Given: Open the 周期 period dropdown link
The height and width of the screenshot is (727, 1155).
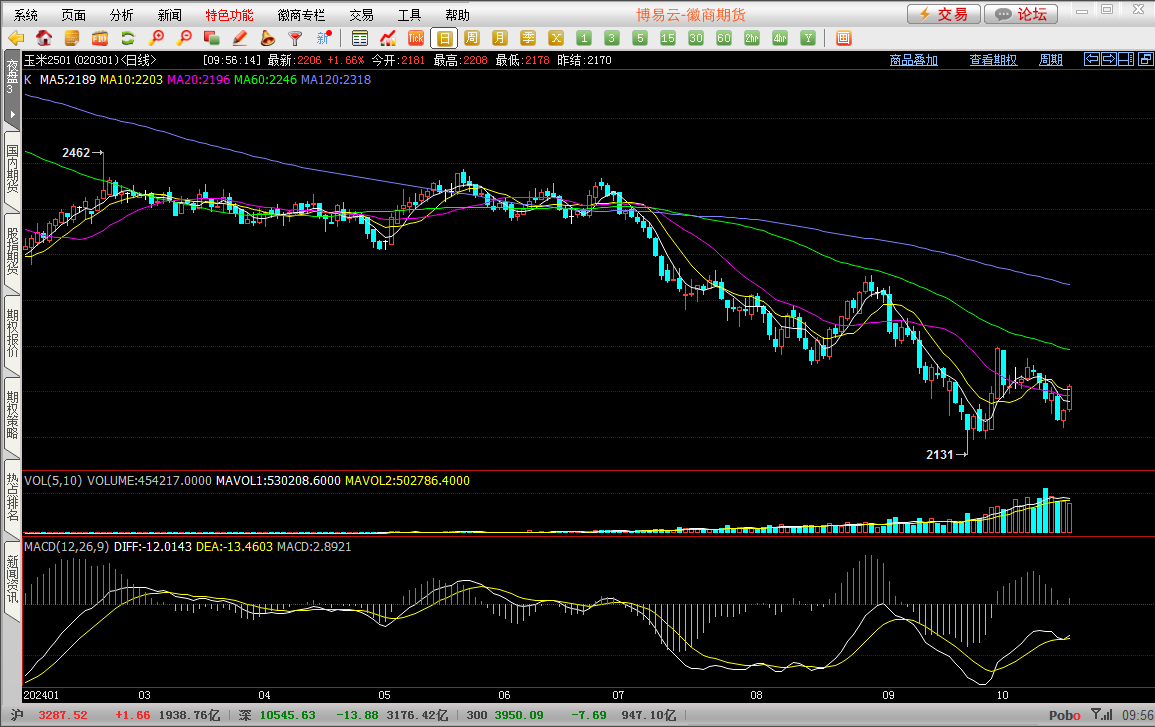Looking at the screenshot, I should pyautogui.click(x=1050, y=60).
